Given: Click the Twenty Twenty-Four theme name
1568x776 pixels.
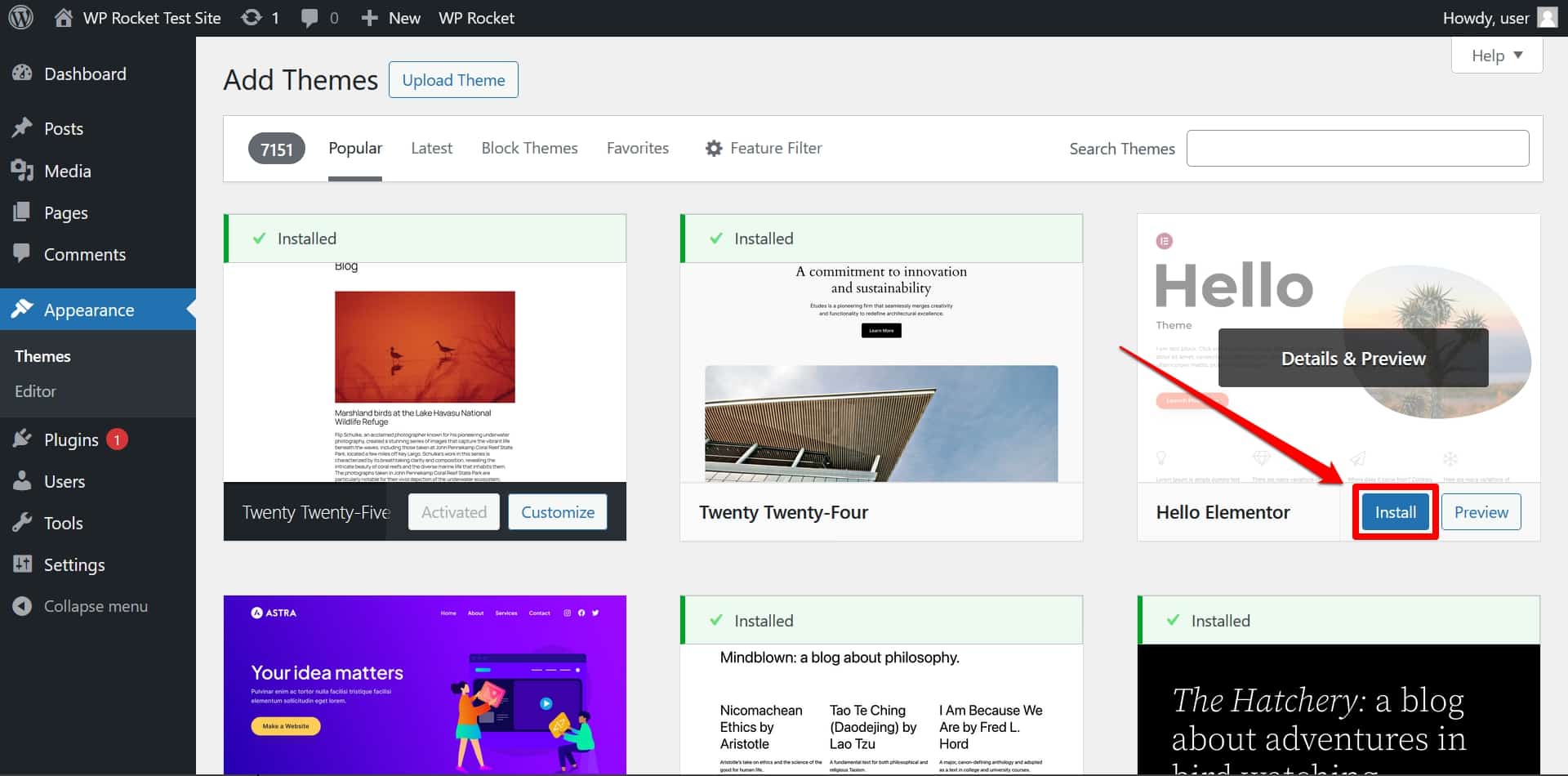Looking at the screenshot, I should 783,512.
